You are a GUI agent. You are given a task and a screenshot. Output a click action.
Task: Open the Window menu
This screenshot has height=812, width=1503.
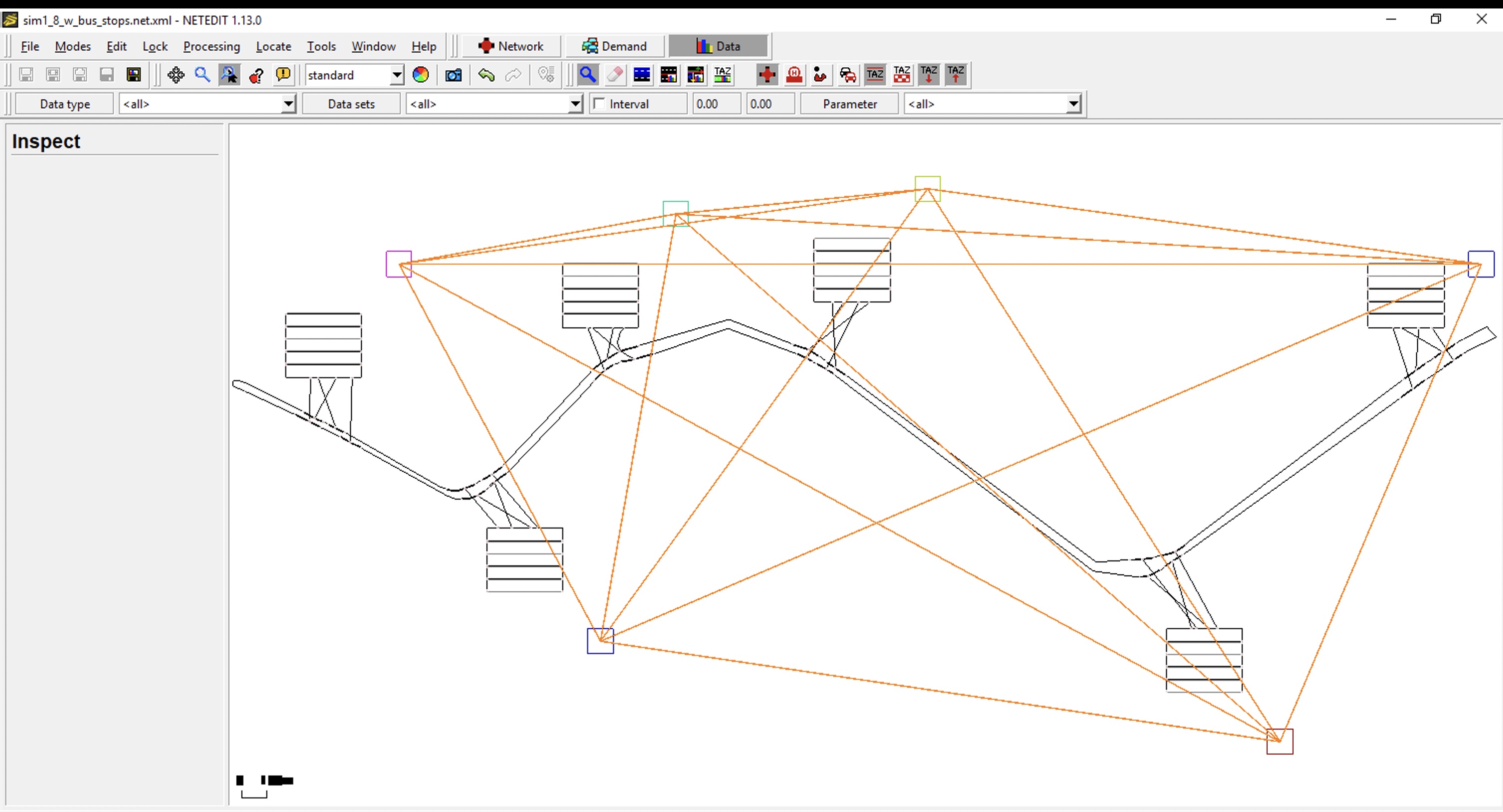(x=373, y=46)
